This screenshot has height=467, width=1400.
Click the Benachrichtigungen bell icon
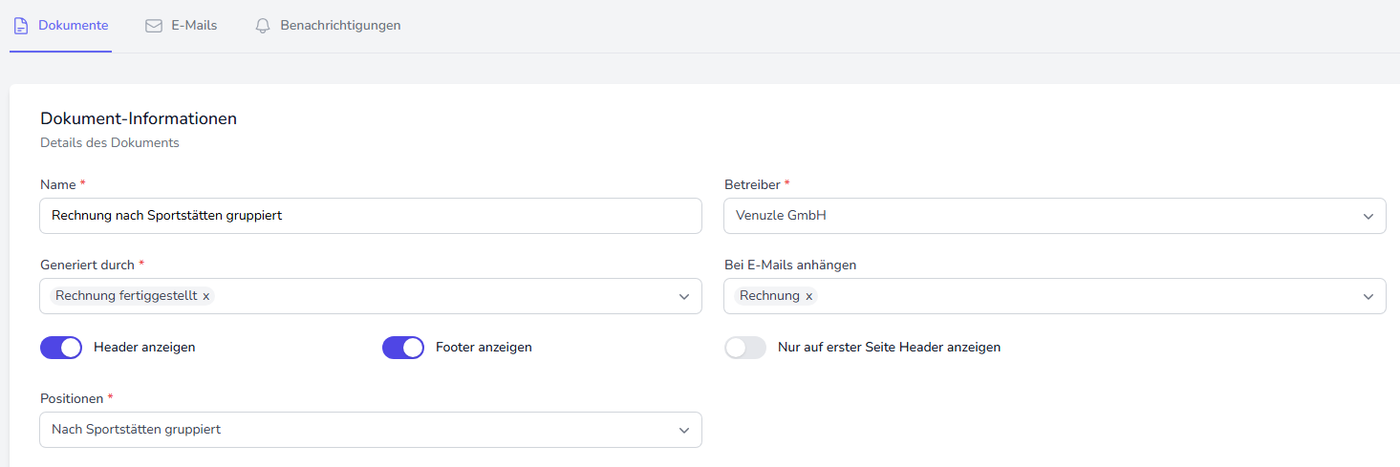[263, 26]
